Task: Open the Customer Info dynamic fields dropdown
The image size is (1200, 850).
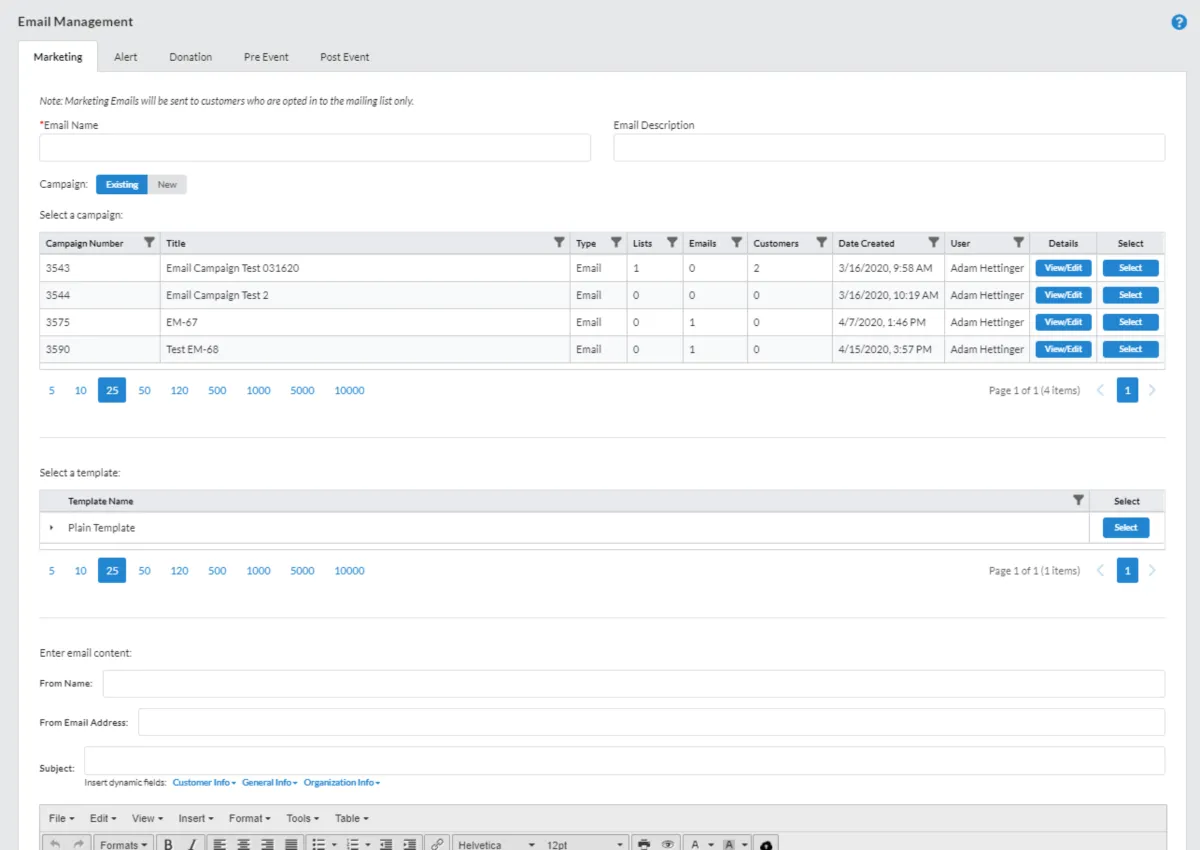Action: (x=204, y=782)
